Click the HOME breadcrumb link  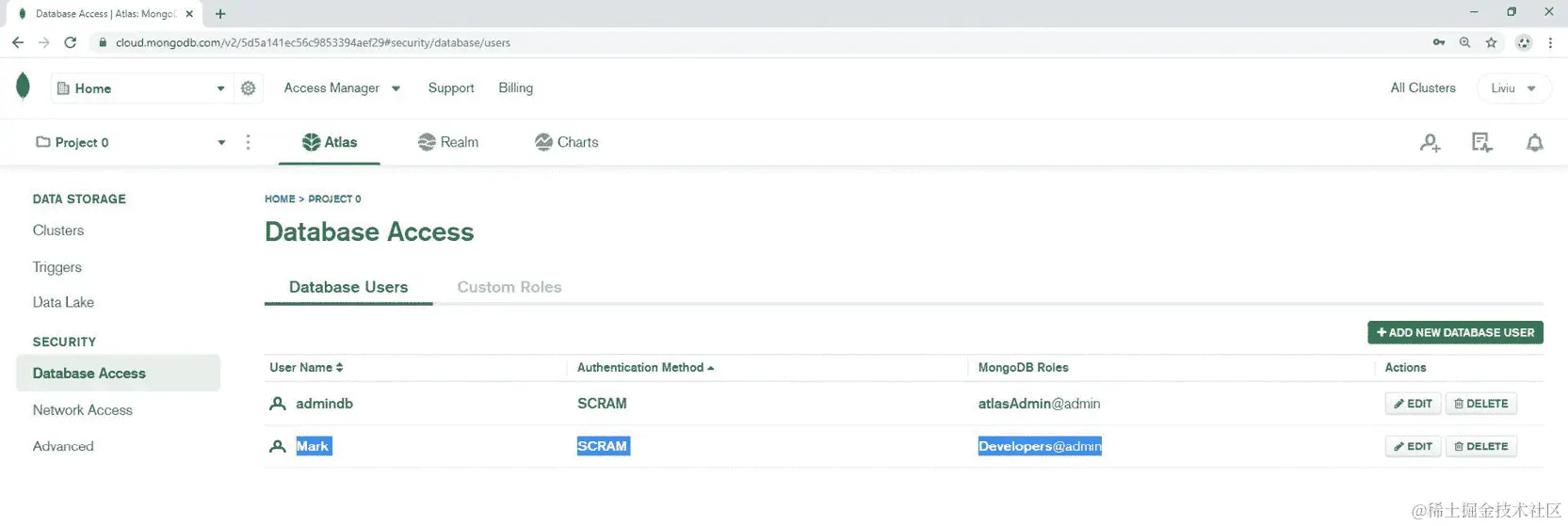coord(280,199)
